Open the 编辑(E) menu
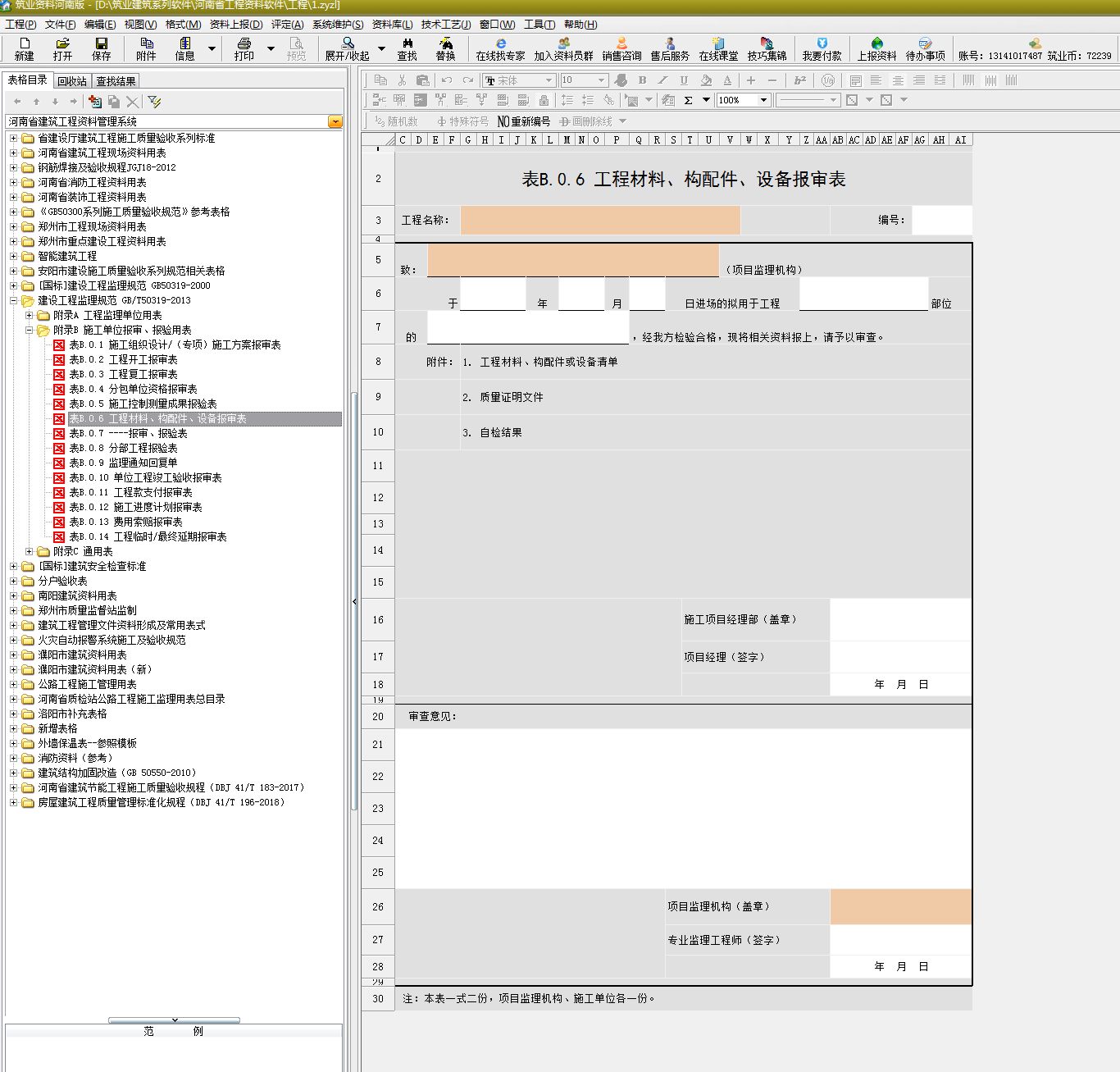This screenshot has width=1120, height=1072. tap(100, 25)
